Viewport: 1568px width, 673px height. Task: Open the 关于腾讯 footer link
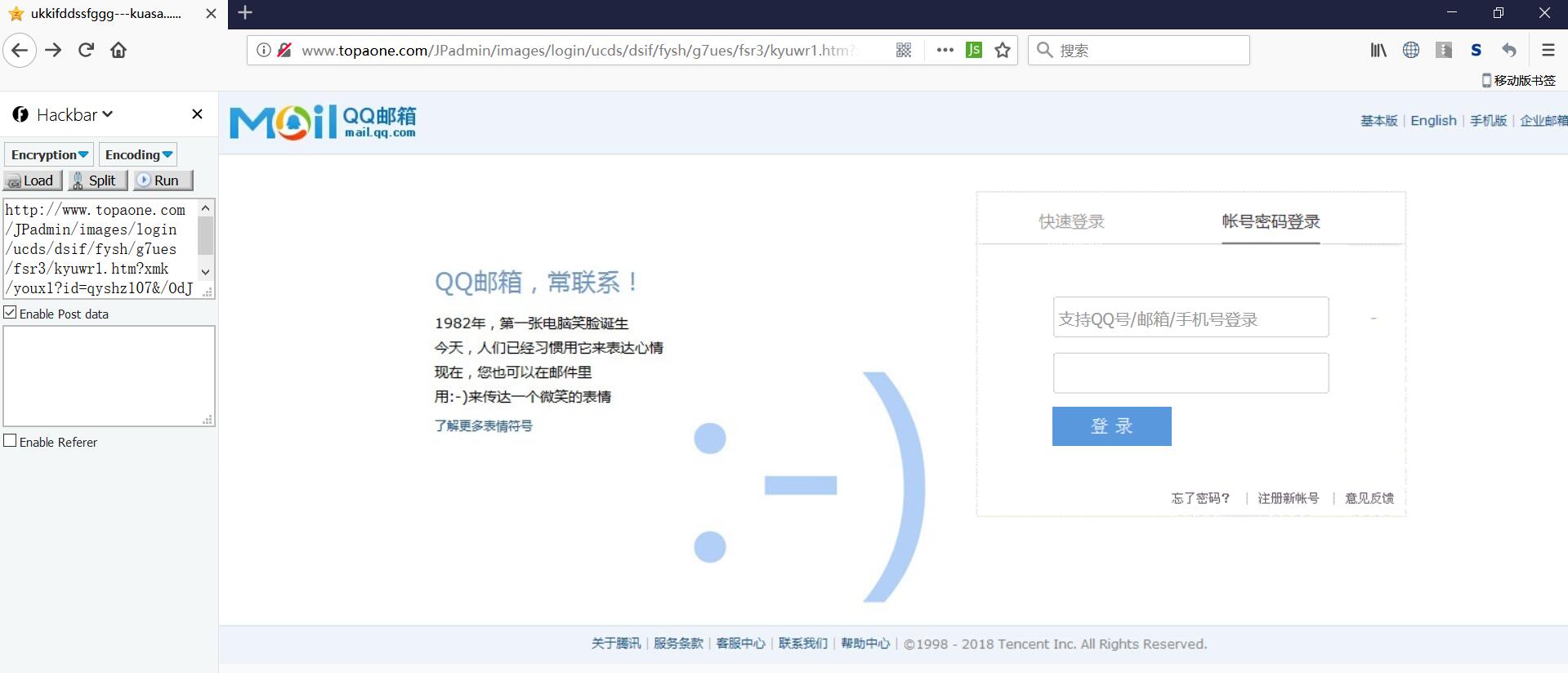(616, 644)
